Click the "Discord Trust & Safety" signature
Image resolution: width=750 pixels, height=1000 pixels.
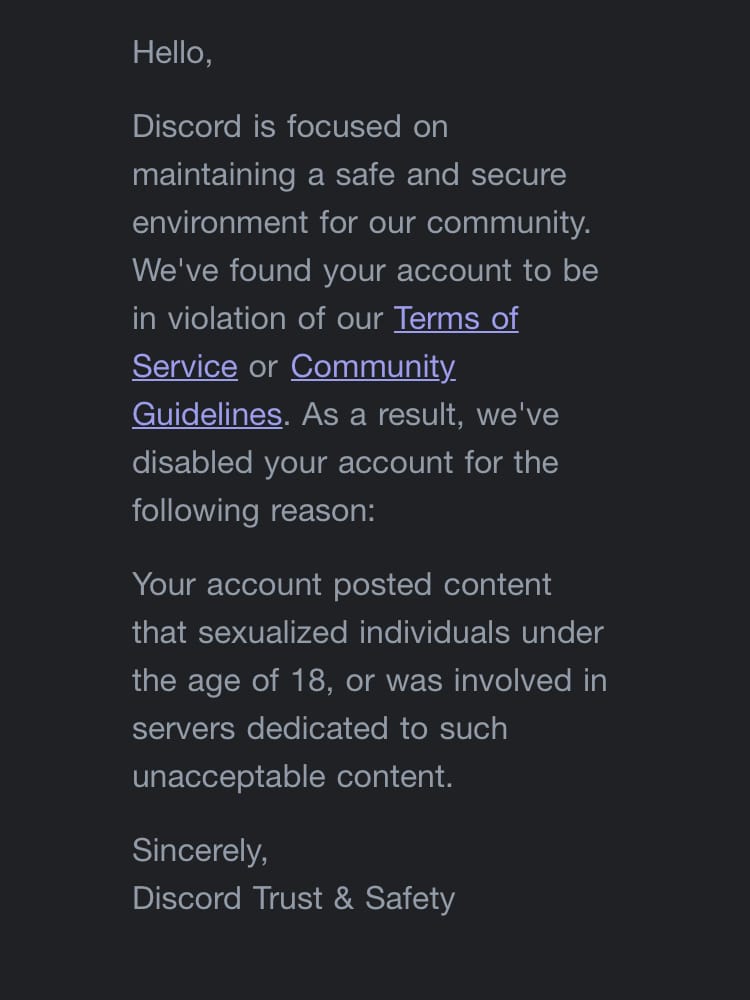(x=293, y=899)
